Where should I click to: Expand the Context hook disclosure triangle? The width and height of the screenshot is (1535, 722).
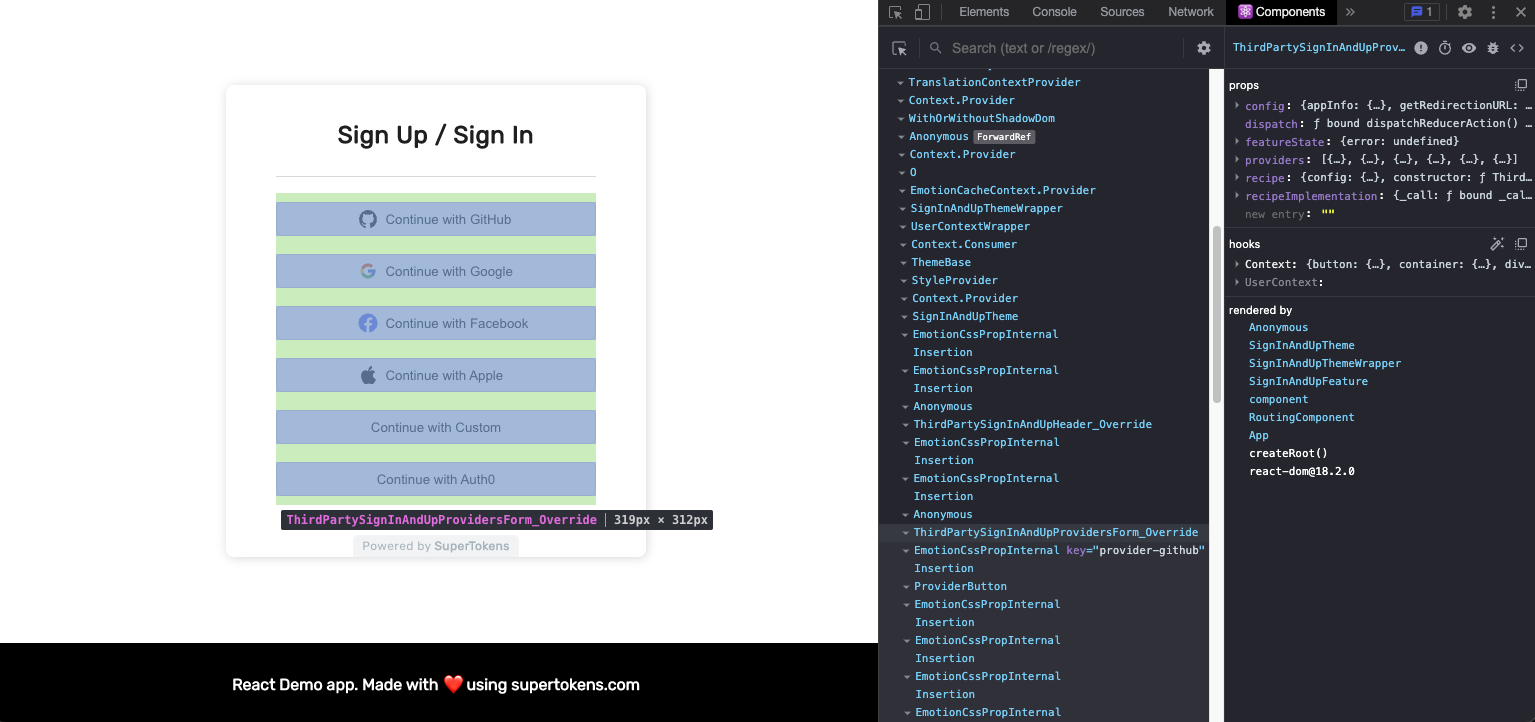pos(1237,263)
